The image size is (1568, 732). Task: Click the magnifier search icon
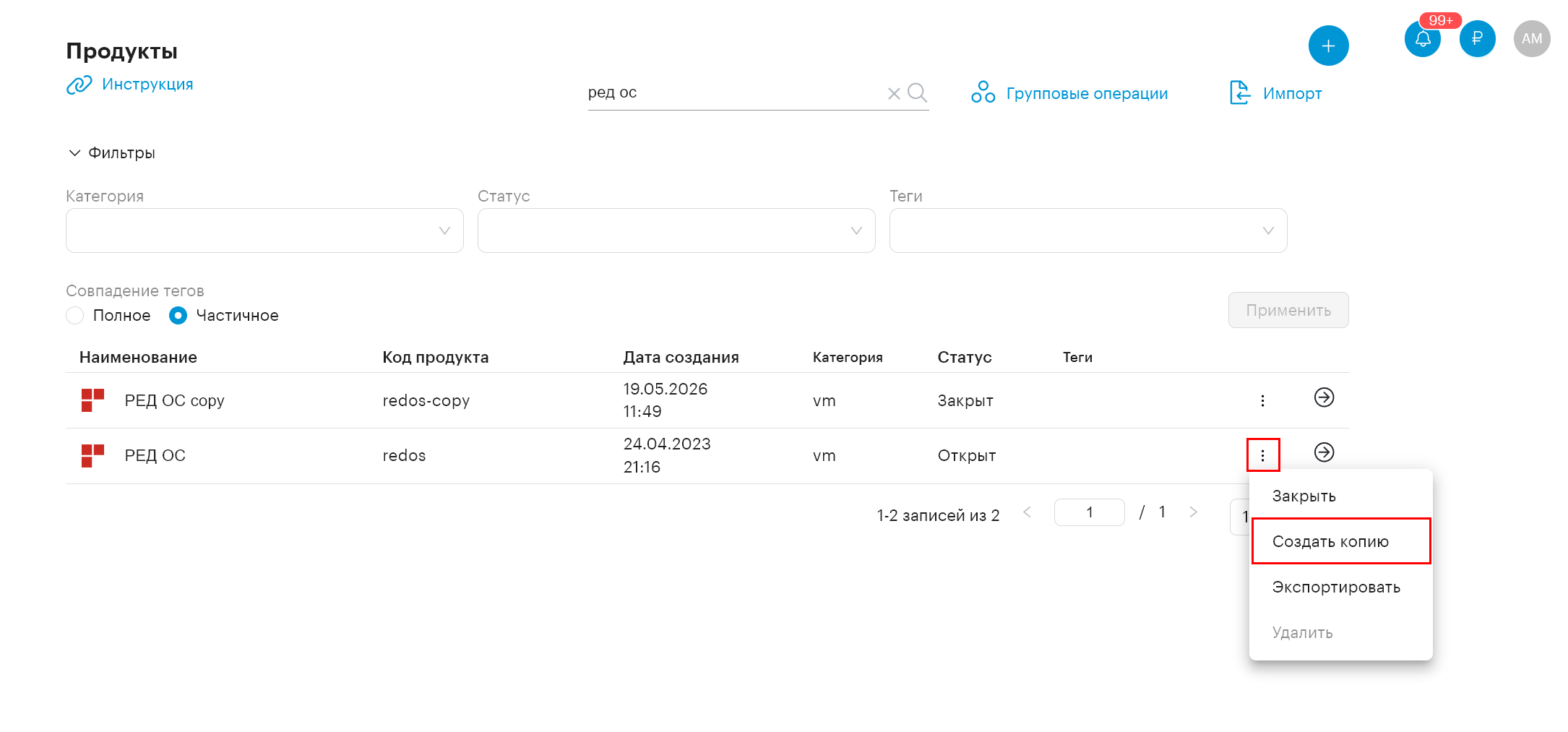[918, 92]
